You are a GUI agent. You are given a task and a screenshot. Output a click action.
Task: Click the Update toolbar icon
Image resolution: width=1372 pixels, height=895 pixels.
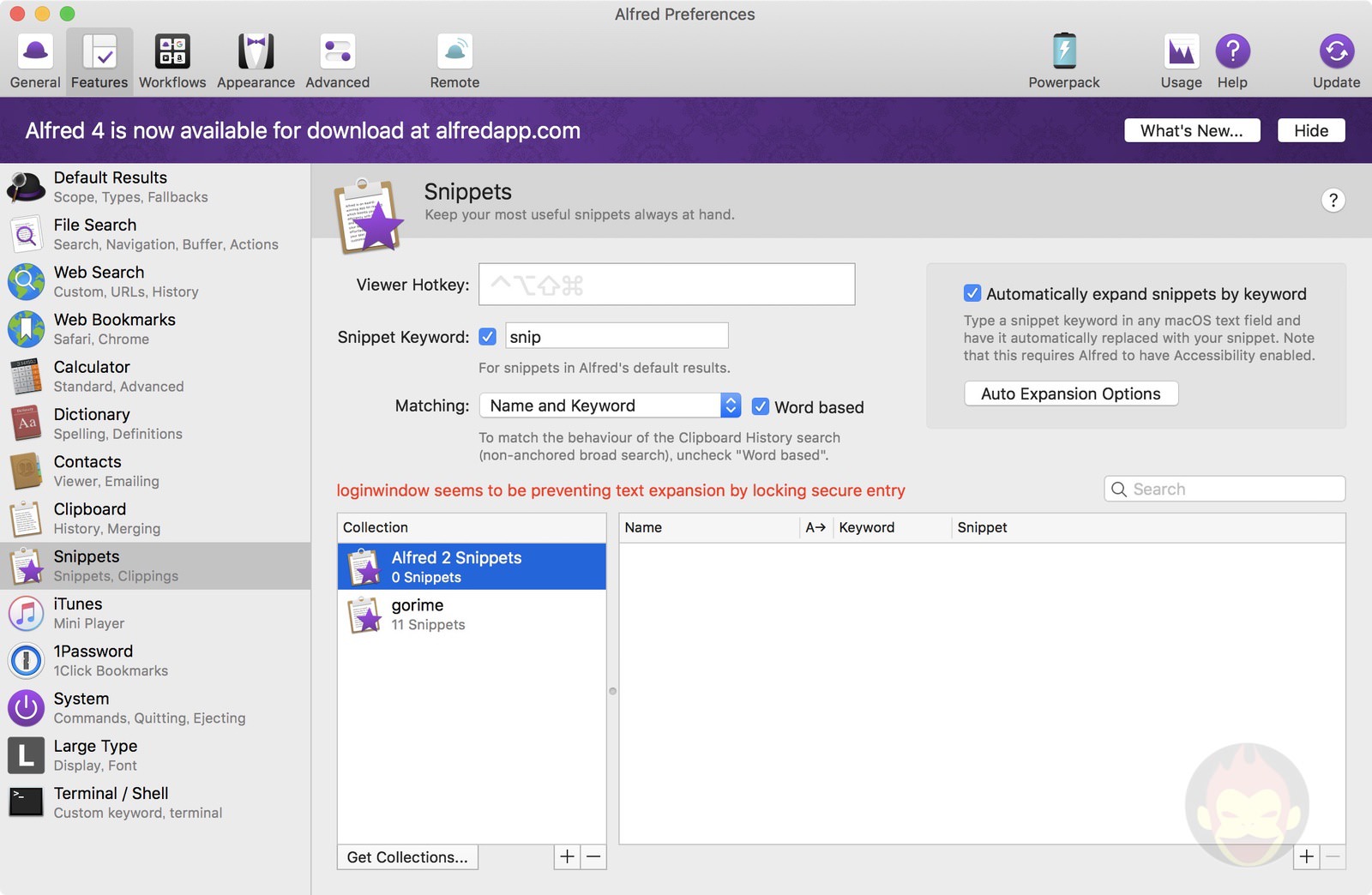coord(1336,62)
